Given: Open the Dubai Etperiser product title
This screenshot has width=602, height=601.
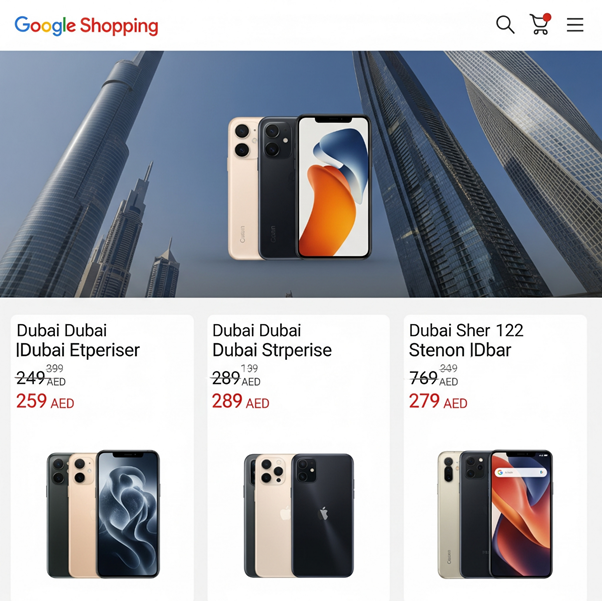Looking at the screenshot, I should [78, 340].
